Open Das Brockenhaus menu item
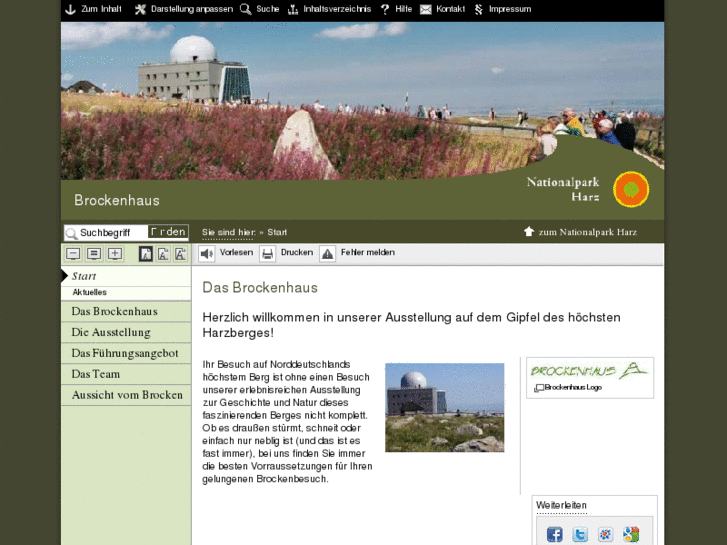The width and height of the screenshot is (727, 545). [126, 311]
